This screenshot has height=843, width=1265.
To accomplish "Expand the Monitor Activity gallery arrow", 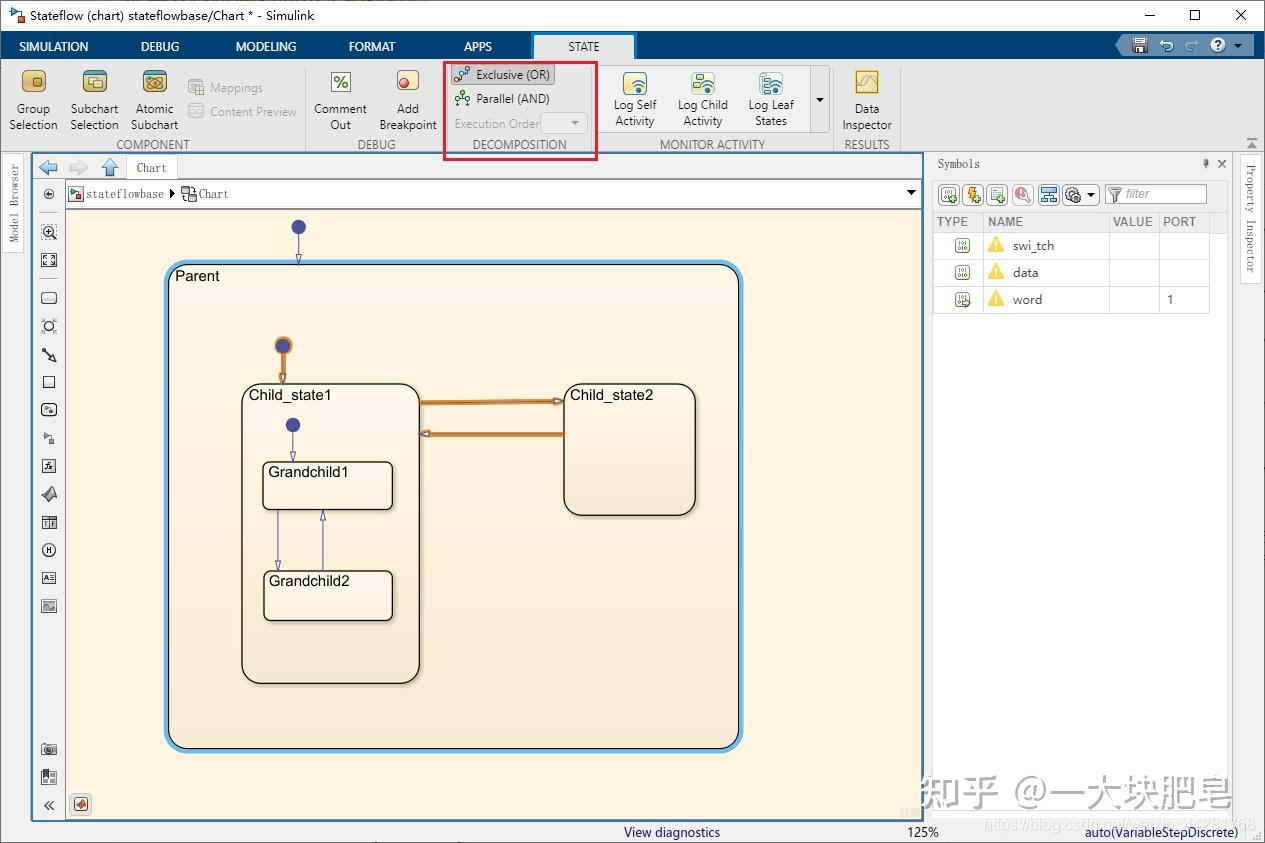I will [x=820, y=100].
